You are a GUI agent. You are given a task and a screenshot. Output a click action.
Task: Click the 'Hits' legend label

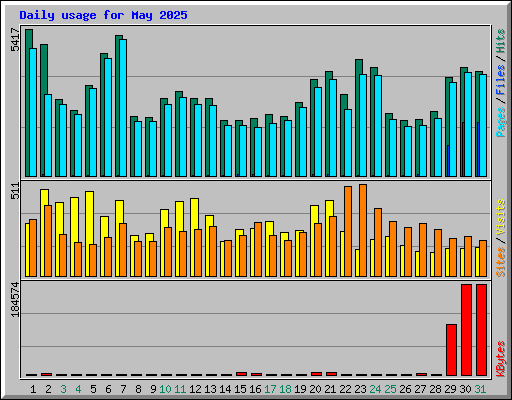coord(501,41)
